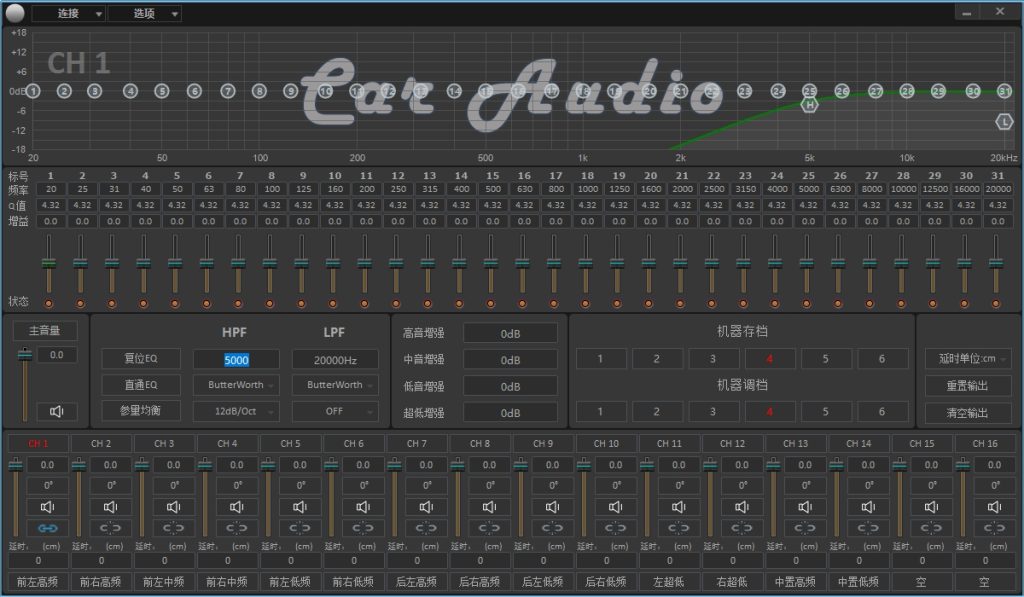The width and height of the screenshot is (1024, 597).
Task: Select preset 2 under 机器存档
Action: click(656, 359)
